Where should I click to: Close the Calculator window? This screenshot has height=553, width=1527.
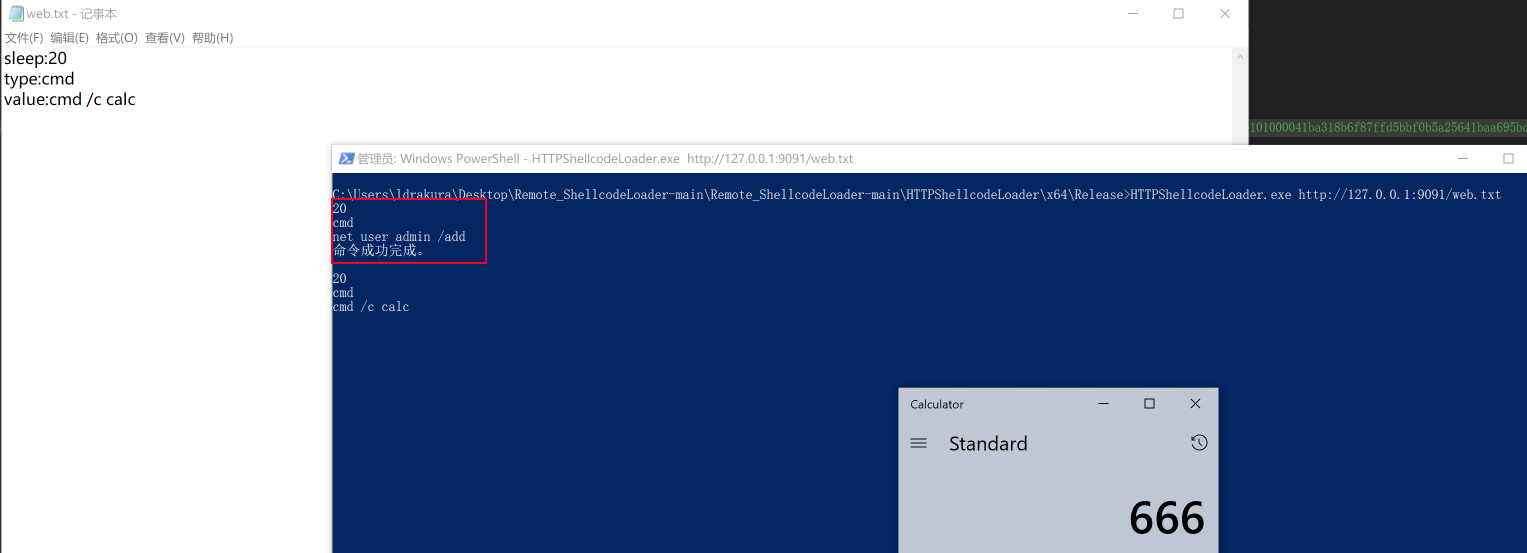click(1195, 404)
